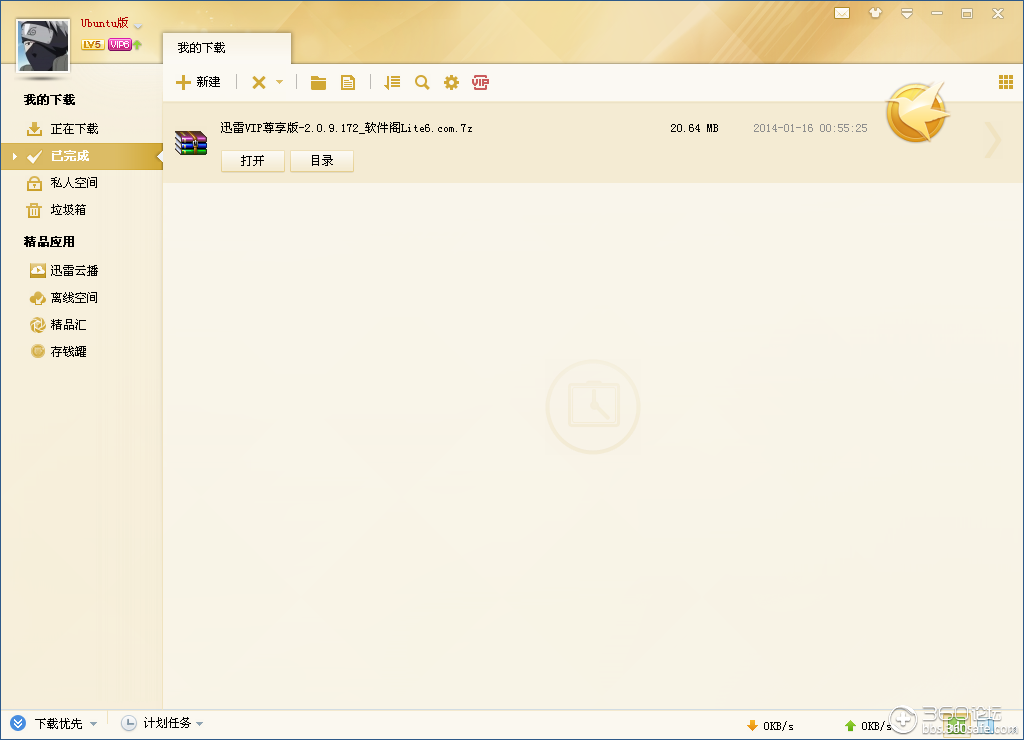Image resolution: width=1024 pixels, height=740 pixels.
Task: Click the 打开 button
Action: (x=253, y=161)
